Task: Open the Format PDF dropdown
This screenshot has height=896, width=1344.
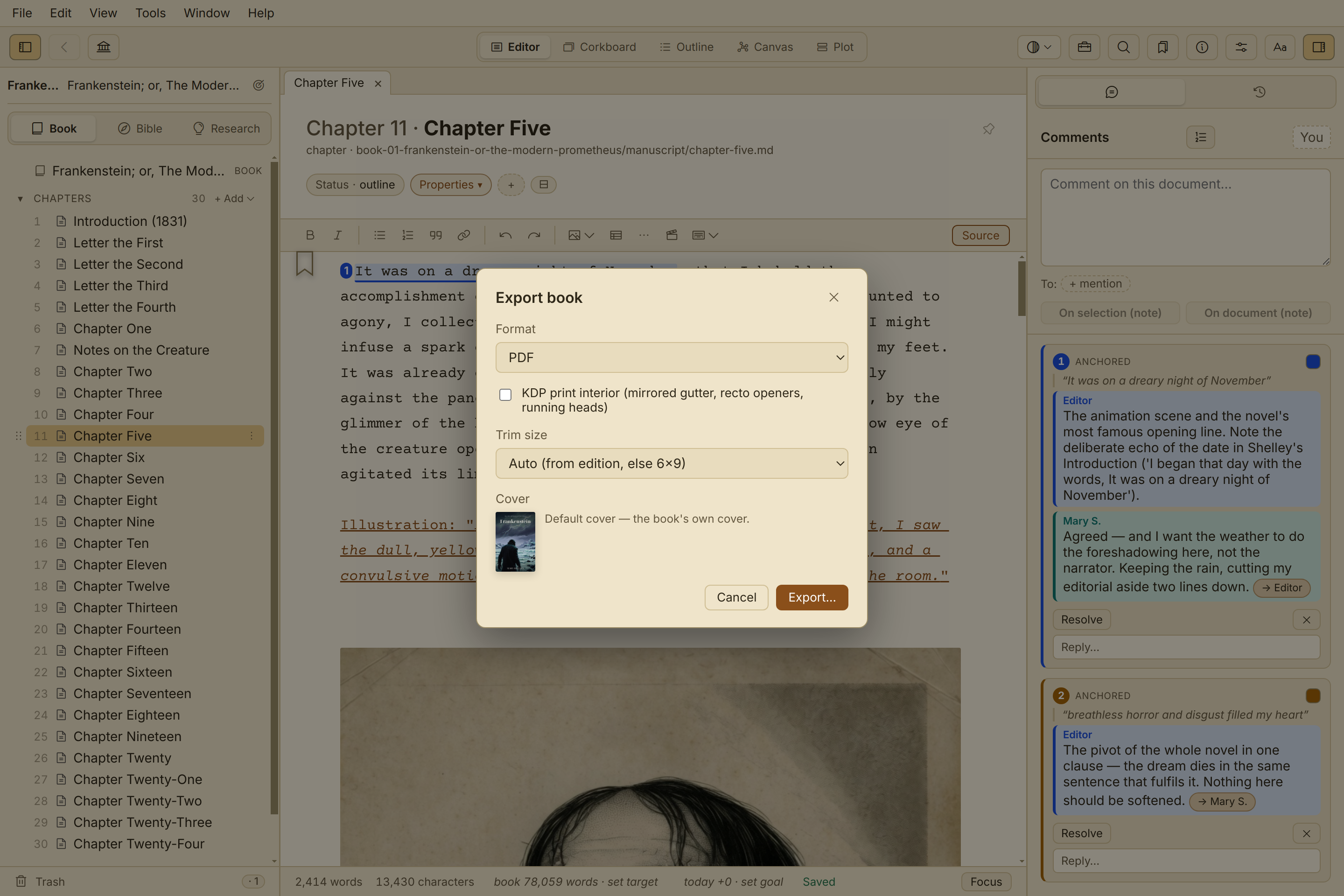Action: point(672,357)
